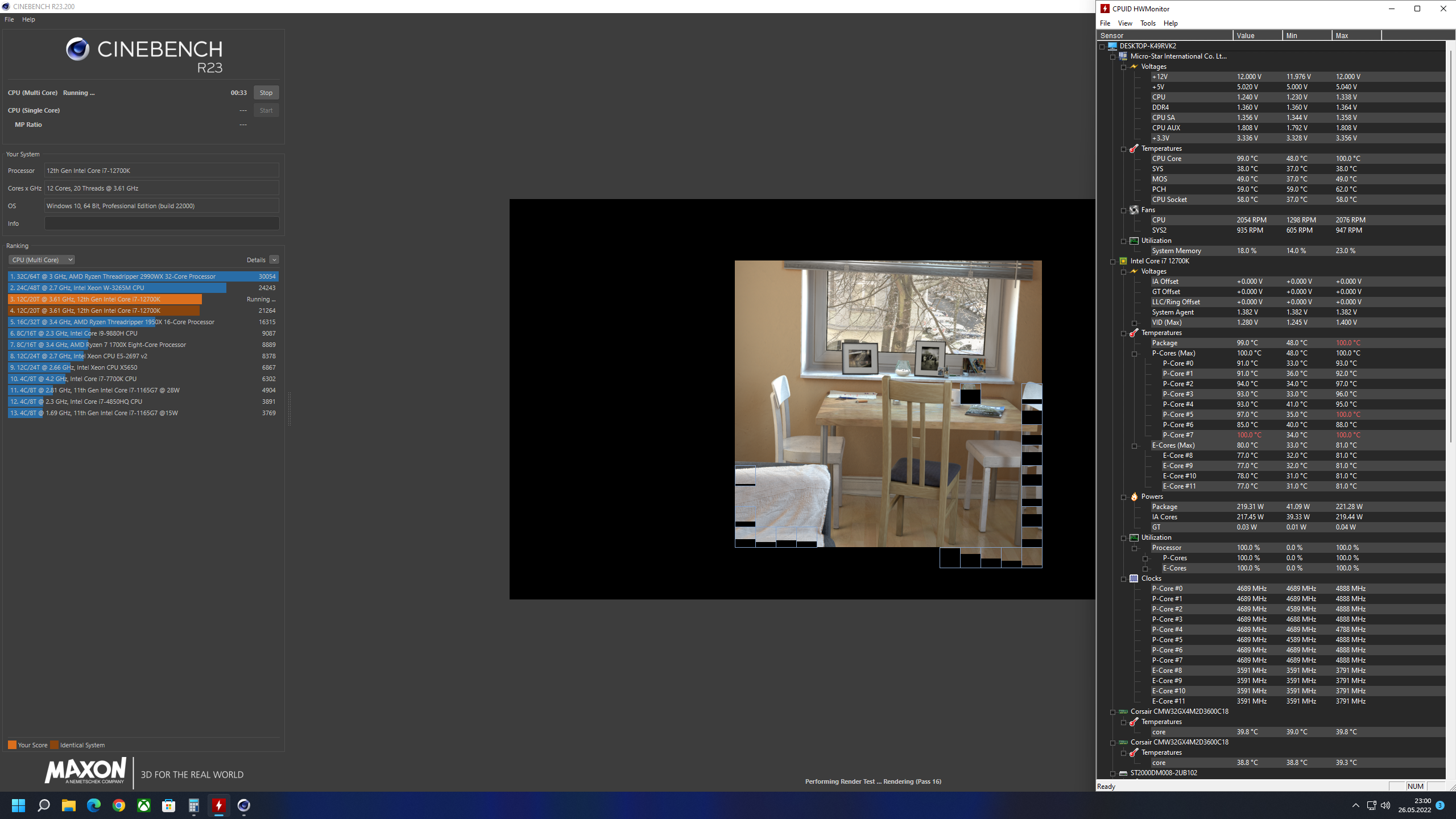Collapse the P-Cores (Max) temperature node
1456x819 pixels.
point(1135,354)
